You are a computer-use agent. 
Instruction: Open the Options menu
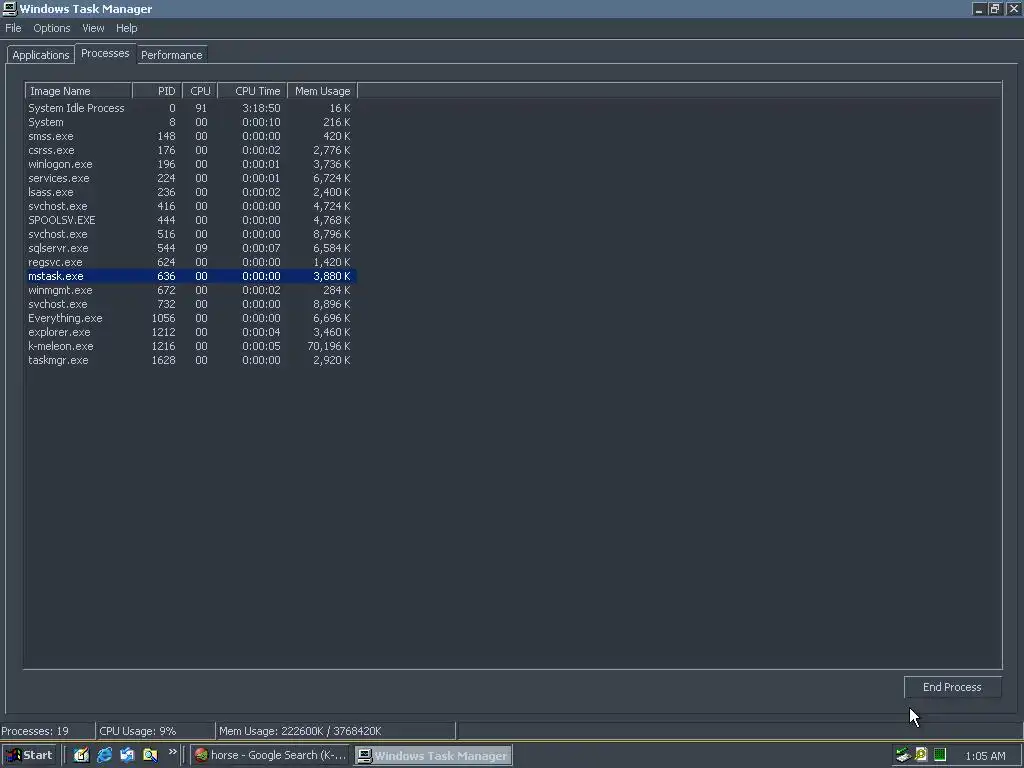(52, 28)
